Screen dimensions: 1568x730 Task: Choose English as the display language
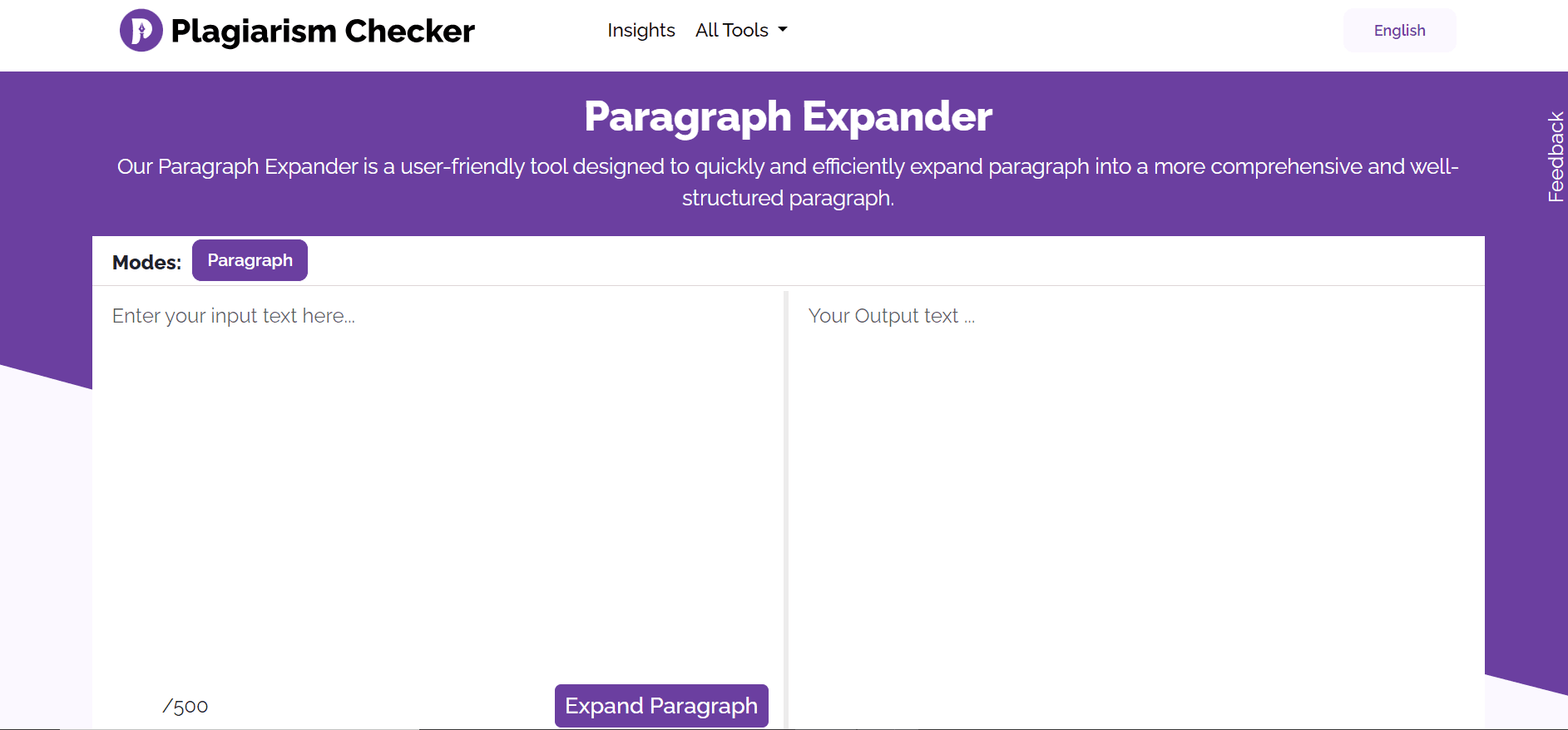(x=1398, y=30)
